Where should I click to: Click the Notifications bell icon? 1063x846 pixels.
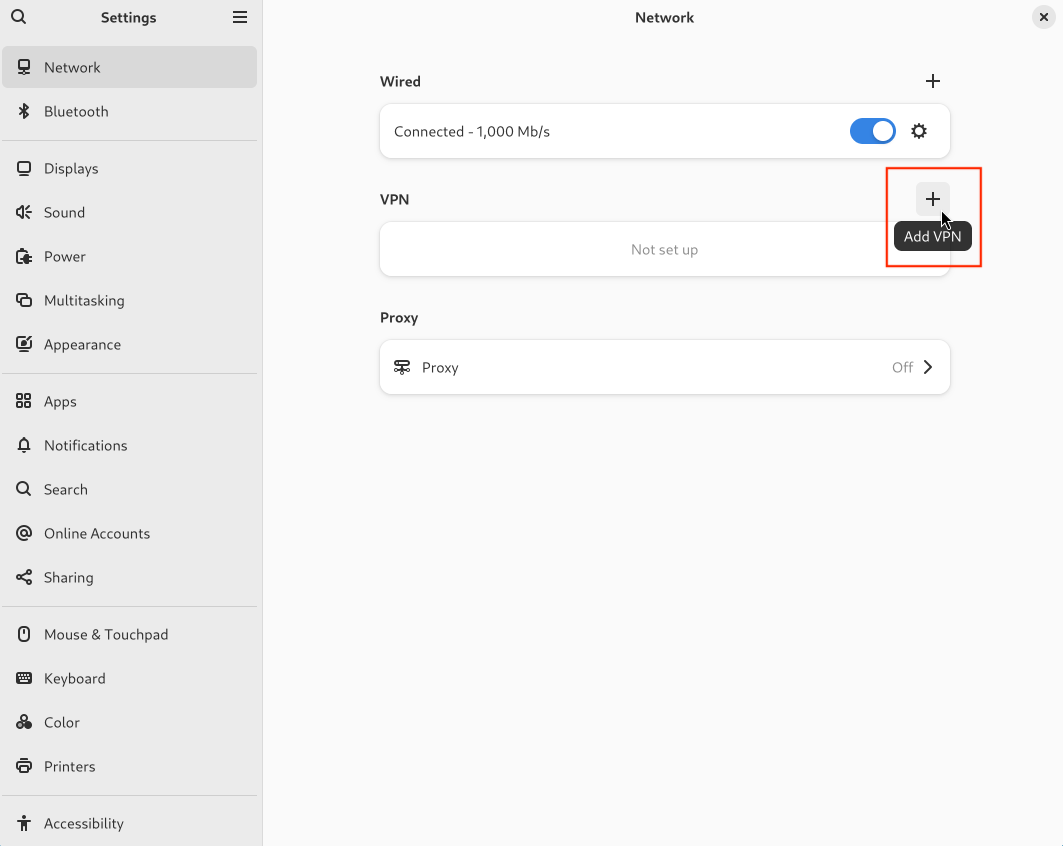[24, 445]
